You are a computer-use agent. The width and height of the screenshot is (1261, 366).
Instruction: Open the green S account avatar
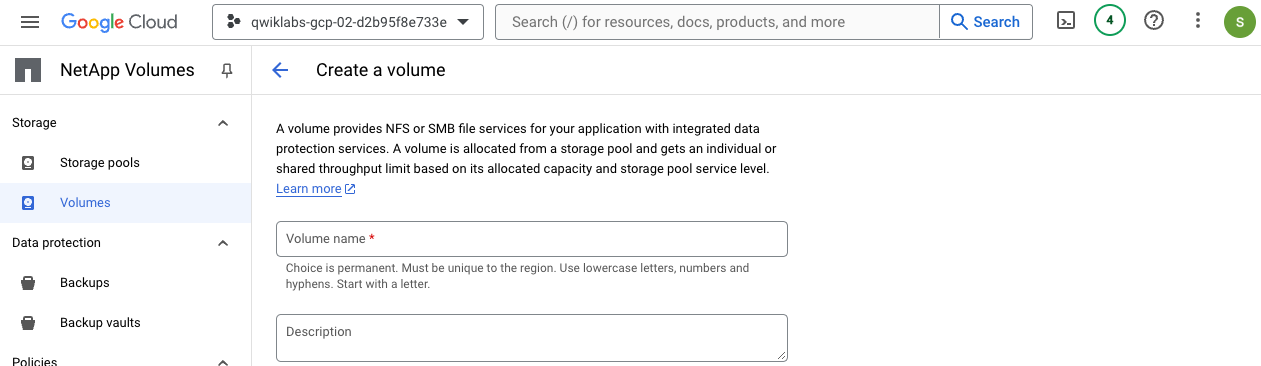1239,22
